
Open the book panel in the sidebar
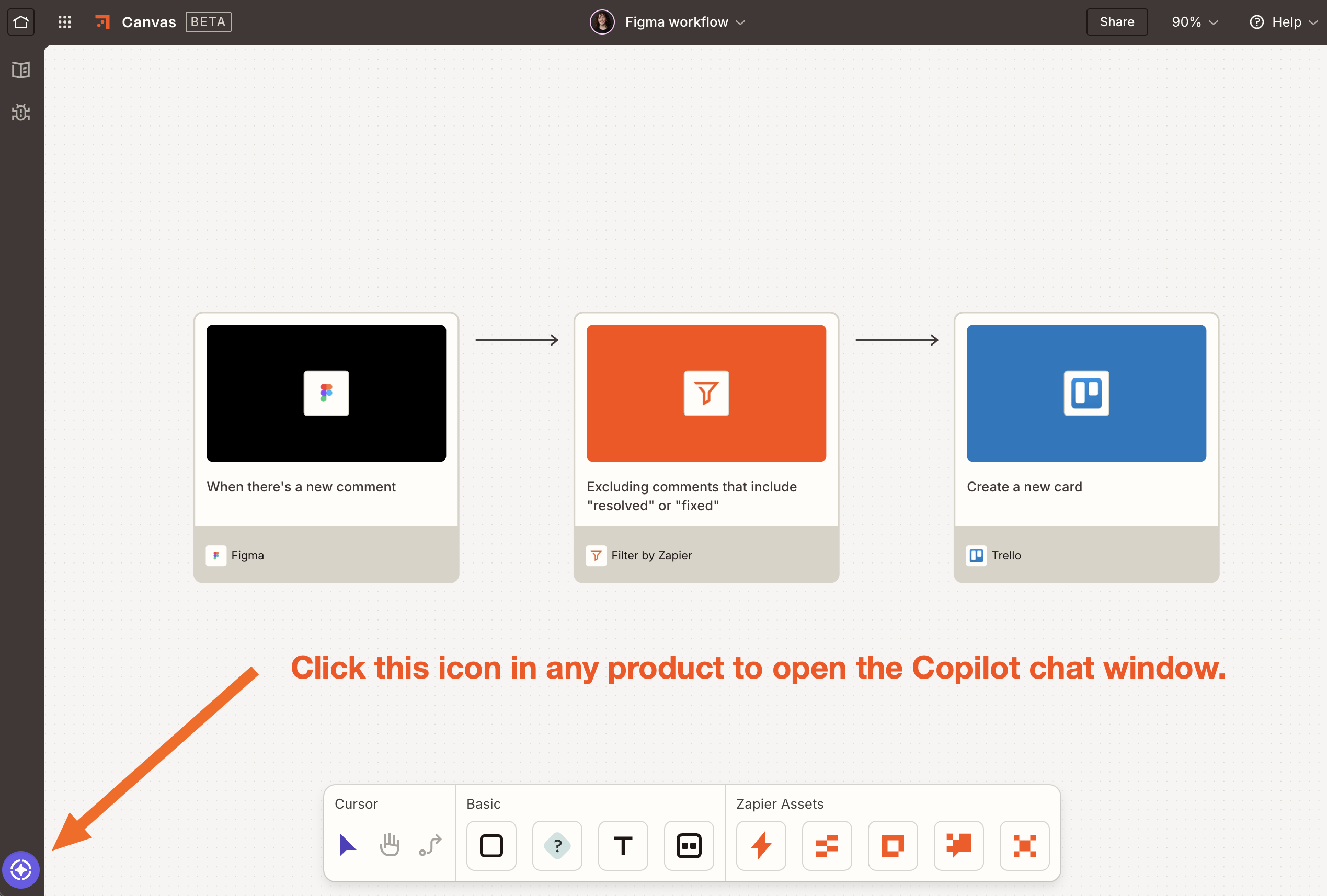coord(21,70)
